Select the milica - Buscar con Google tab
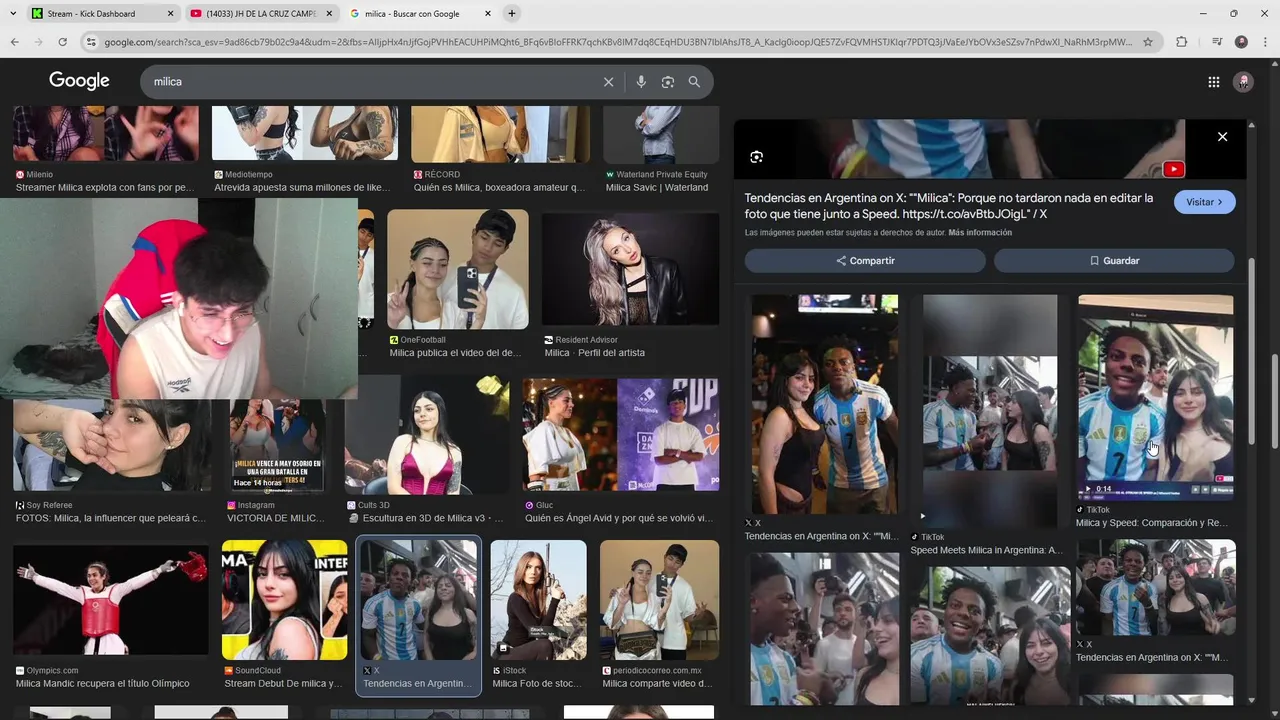 pos(411,14)
